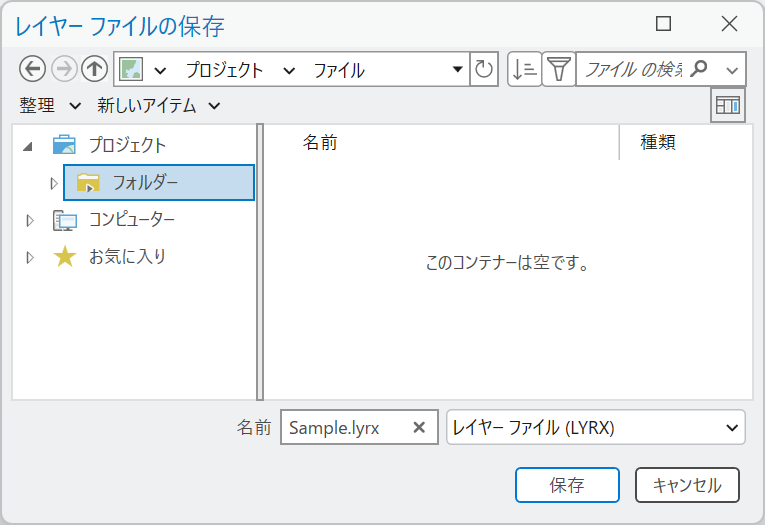765x525 pixels.
Task: Toggle the details pane view
Action: tap(727, 106)
